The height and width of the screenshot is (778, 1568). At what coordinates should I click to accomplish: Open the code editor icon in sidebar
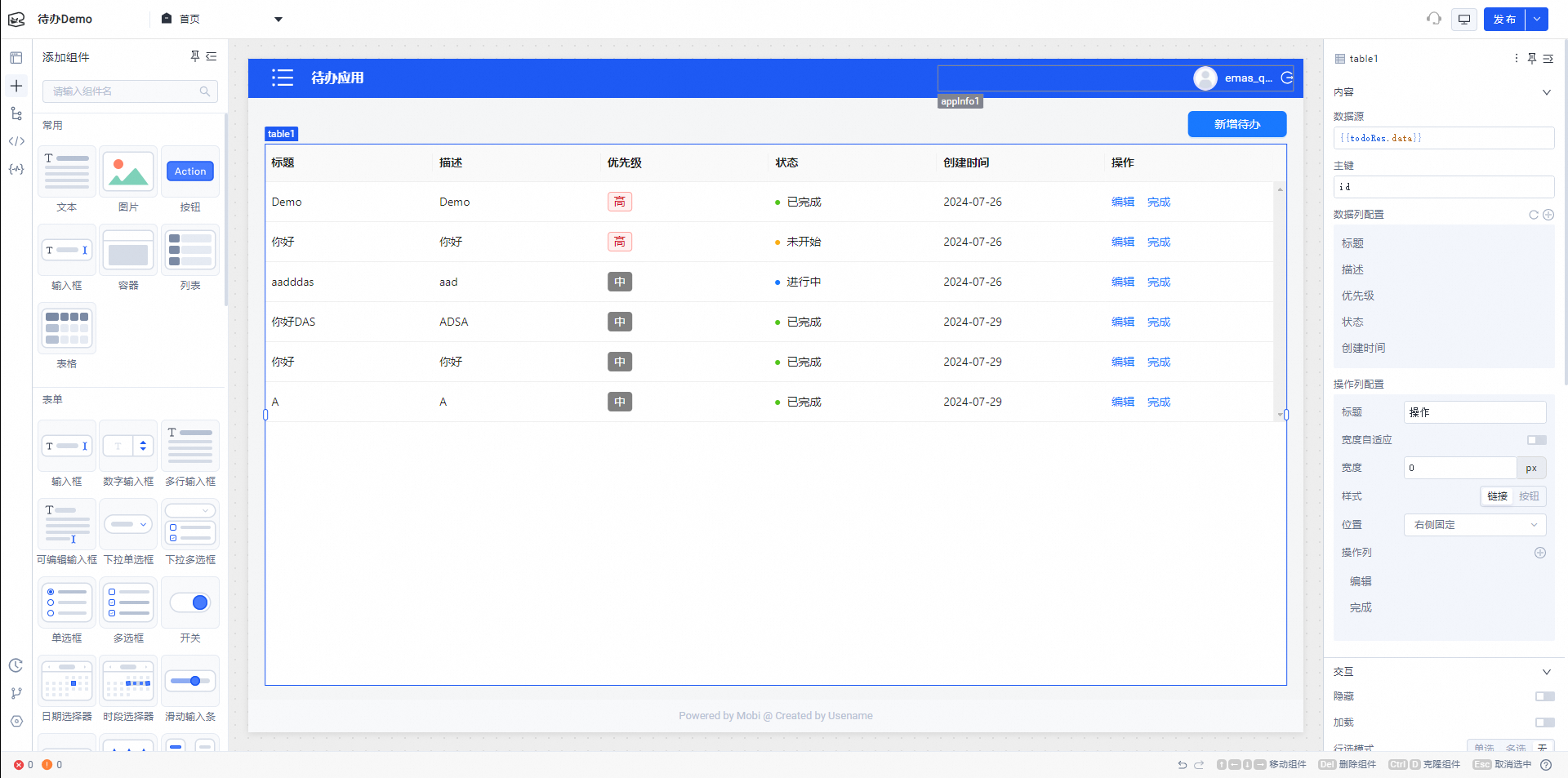pyautogui.click(x=16, y=141)
